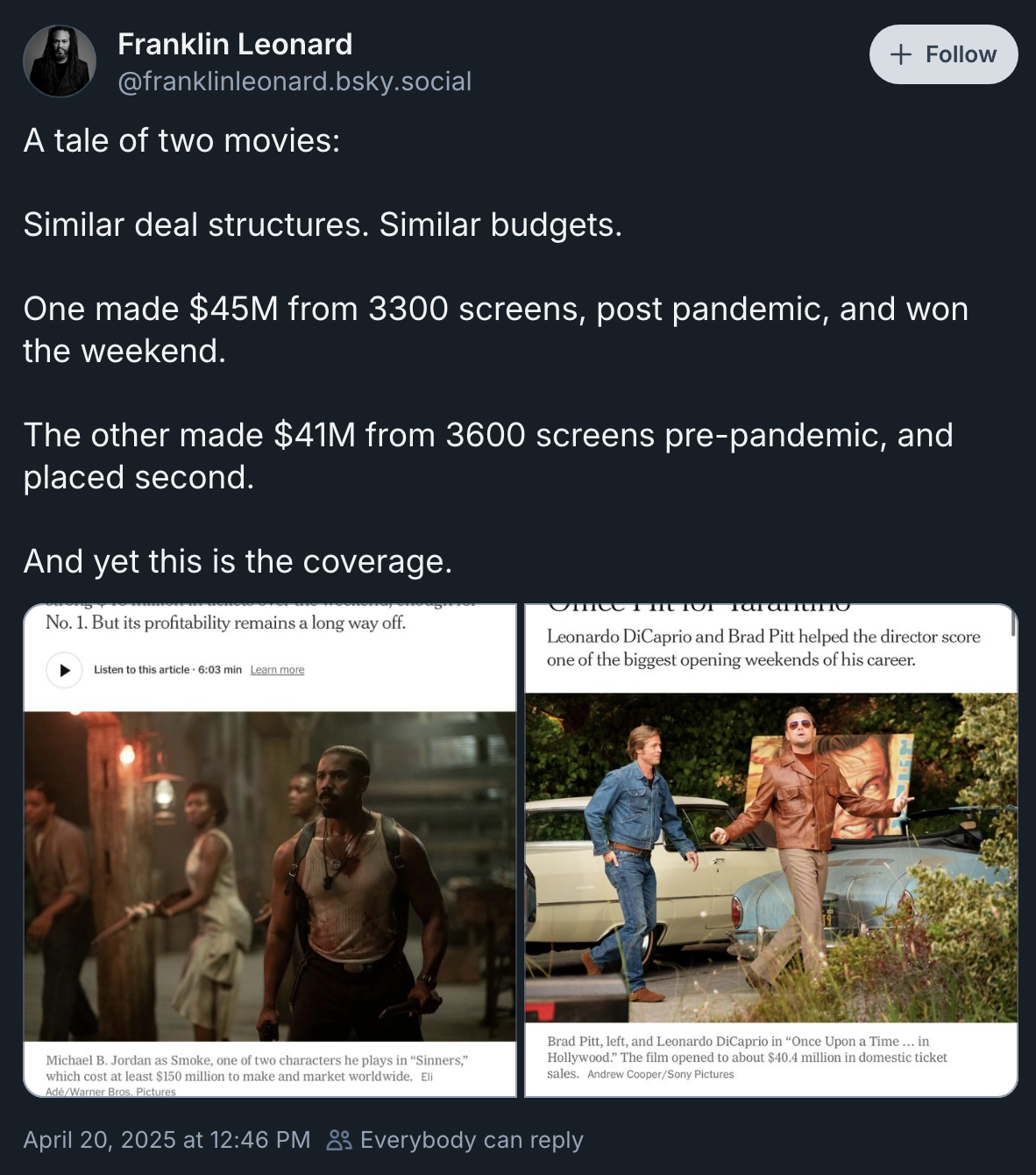Open the Sinners article screenshot image
Viewport: 1036px width, 1175px height.
[270, 851]
